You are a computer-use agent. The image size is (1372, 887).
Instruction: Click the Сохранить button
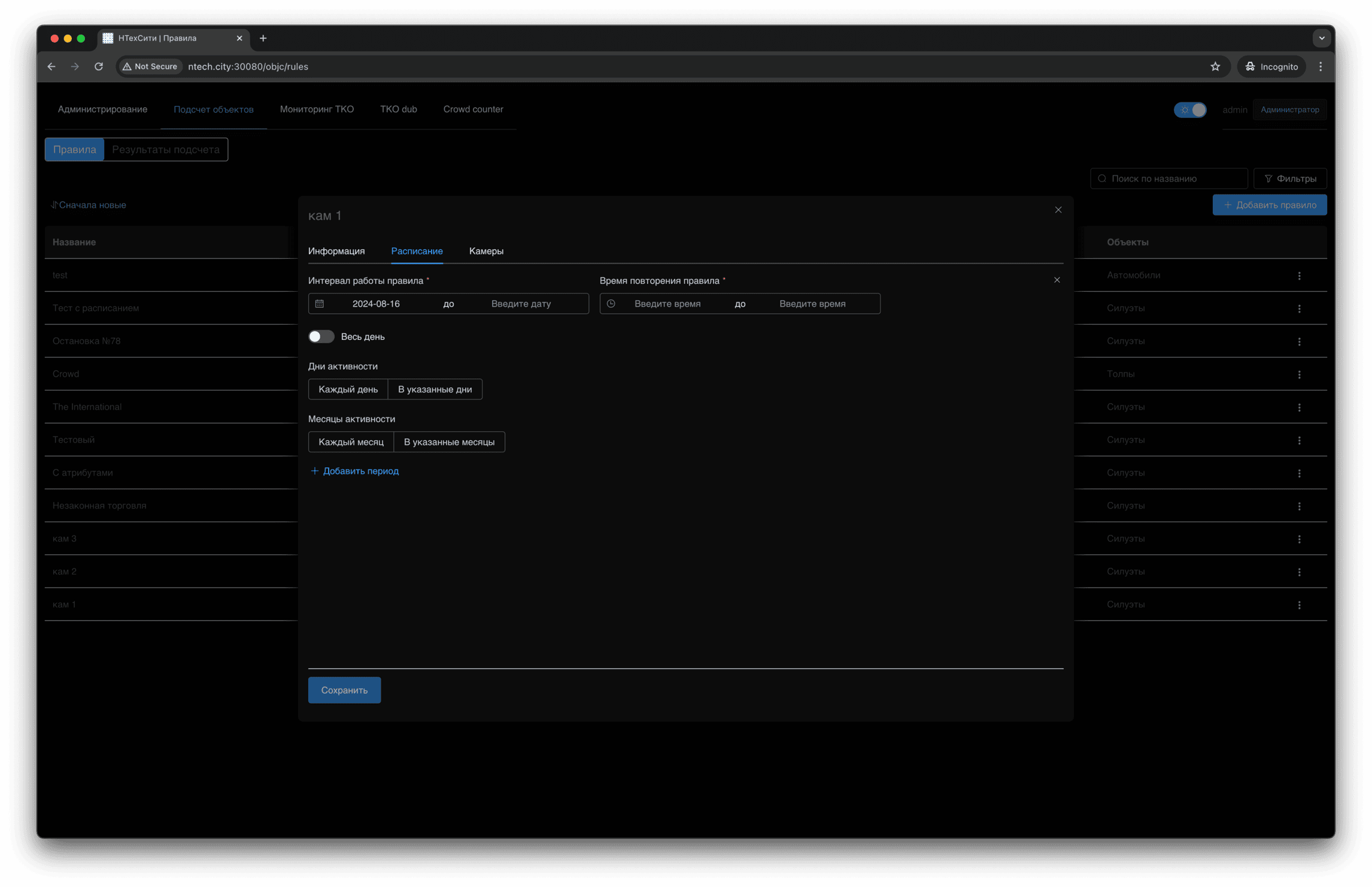coord(344,690)
